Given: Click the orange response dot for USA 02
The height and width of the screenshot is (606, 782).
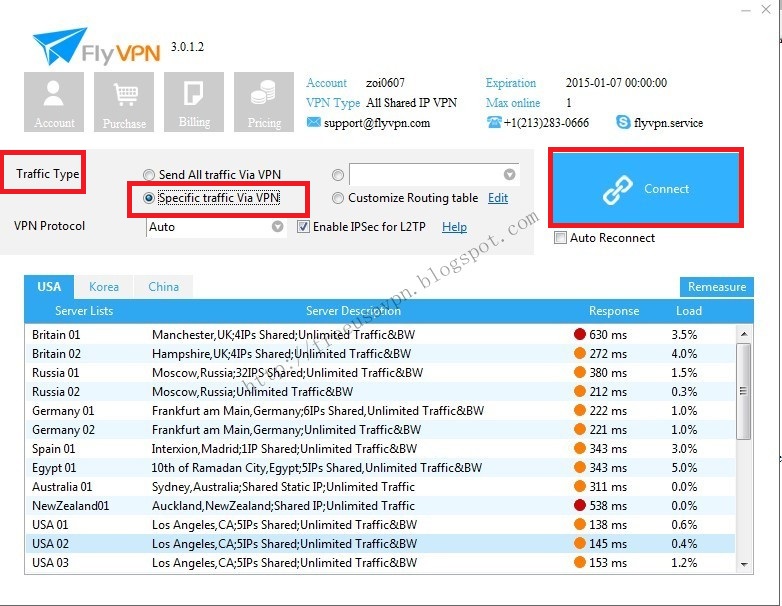Looking at the screenshot, I should click(580, 543).
